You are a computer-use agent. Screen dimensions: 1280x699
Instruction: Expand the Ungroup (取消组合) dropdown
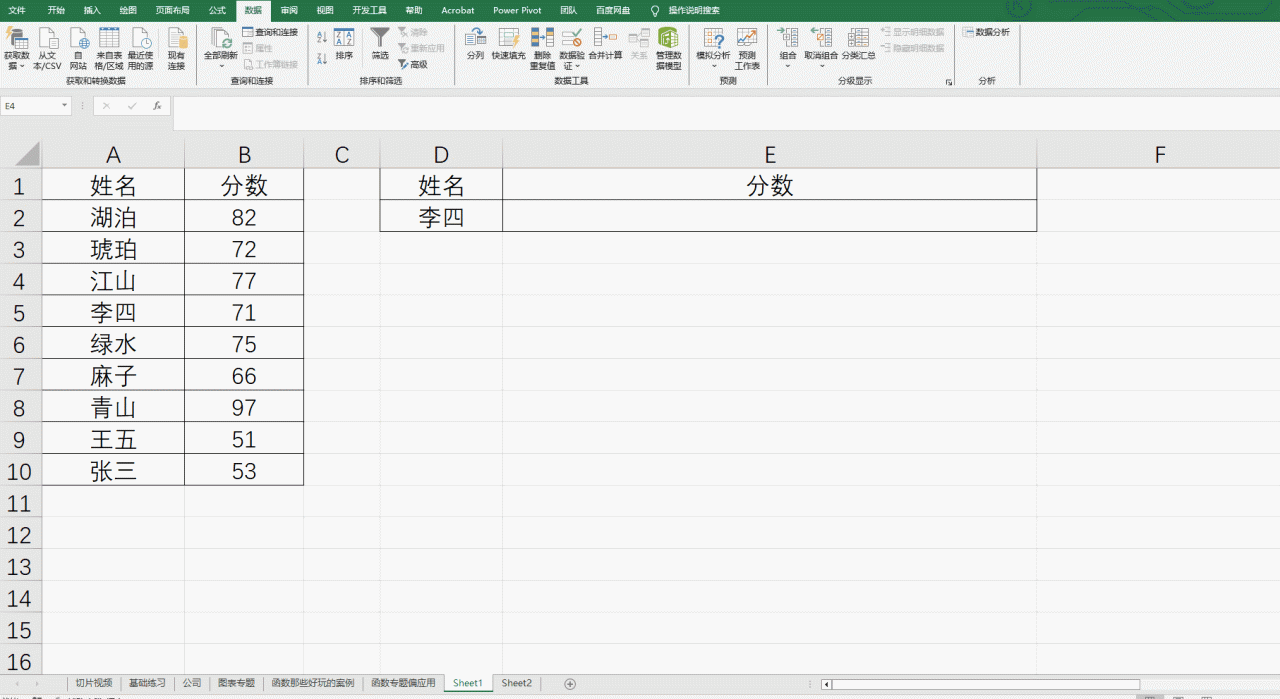point(821,66)
